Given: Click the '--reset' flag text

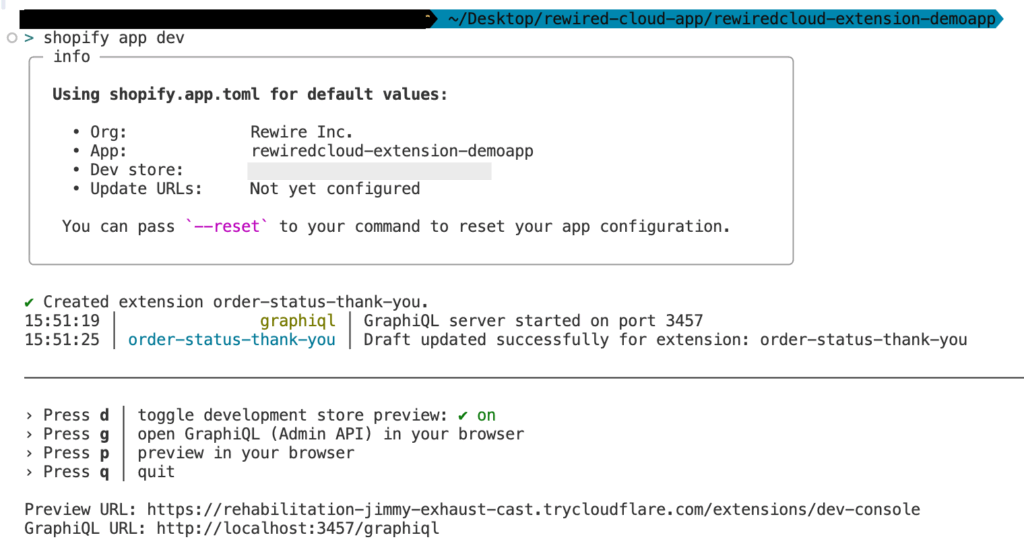Looking at the screenshot, I should pos(227,227).
